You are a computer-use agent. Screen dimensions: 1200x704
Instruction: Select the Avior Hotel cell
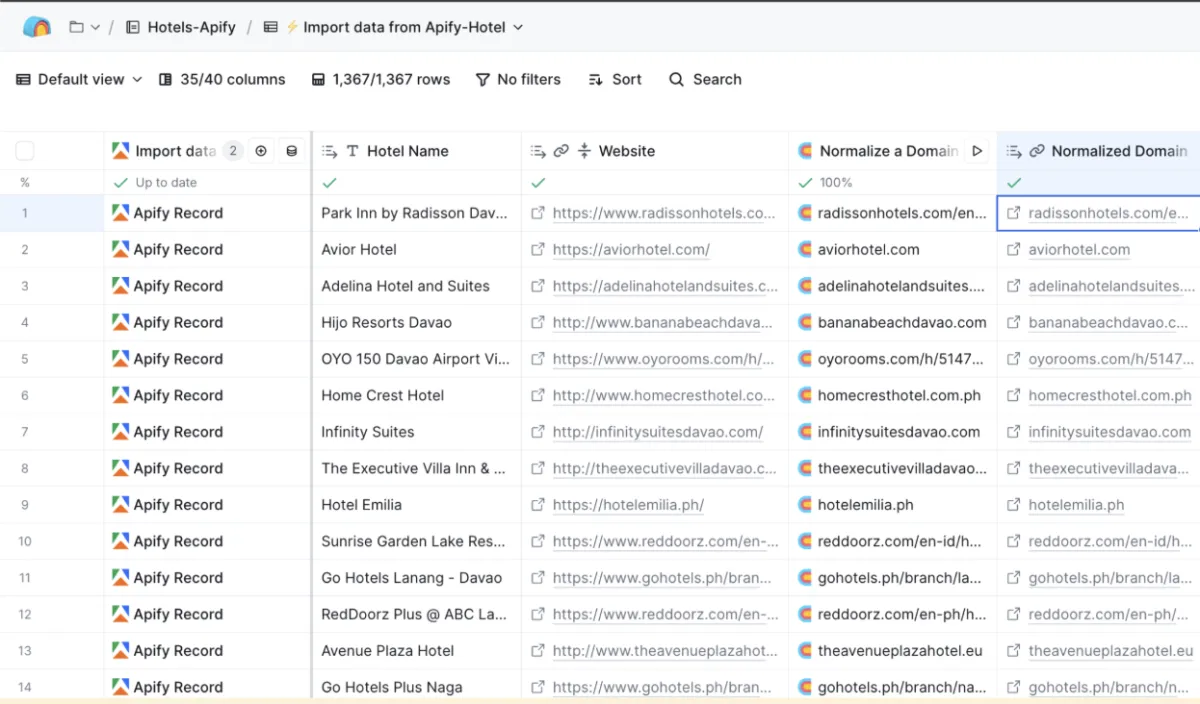tap(417, 249)
